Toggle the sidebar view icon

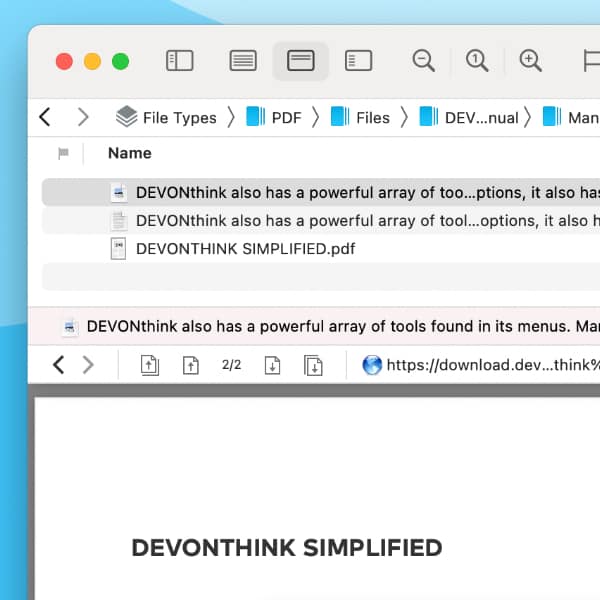point(179,60)
